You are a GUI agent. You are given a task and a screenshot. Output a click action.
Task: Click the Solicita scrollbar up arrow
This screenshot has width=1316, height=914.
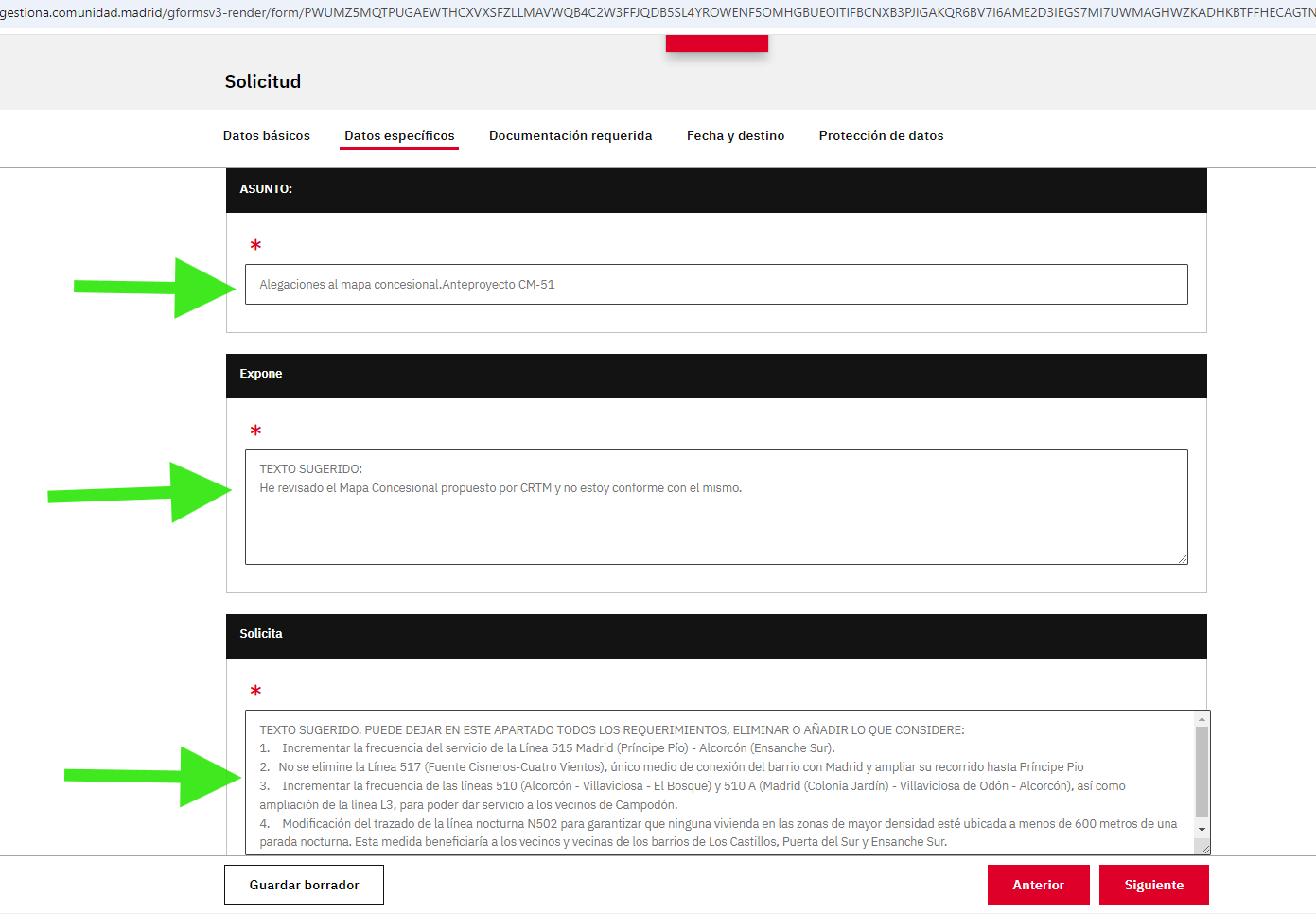[x=1202, y=720]
